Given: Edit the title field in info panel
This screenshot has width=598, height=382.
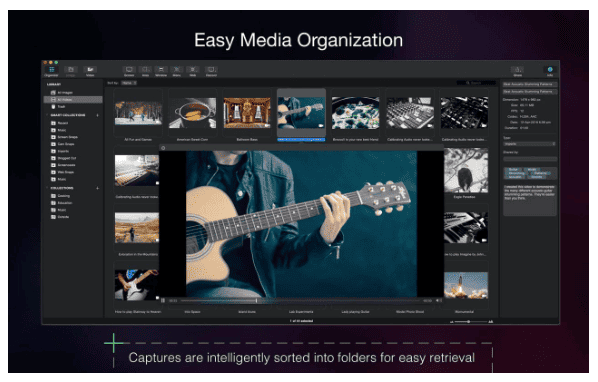Looking at the screenshot, I should [x=530, y=84].
